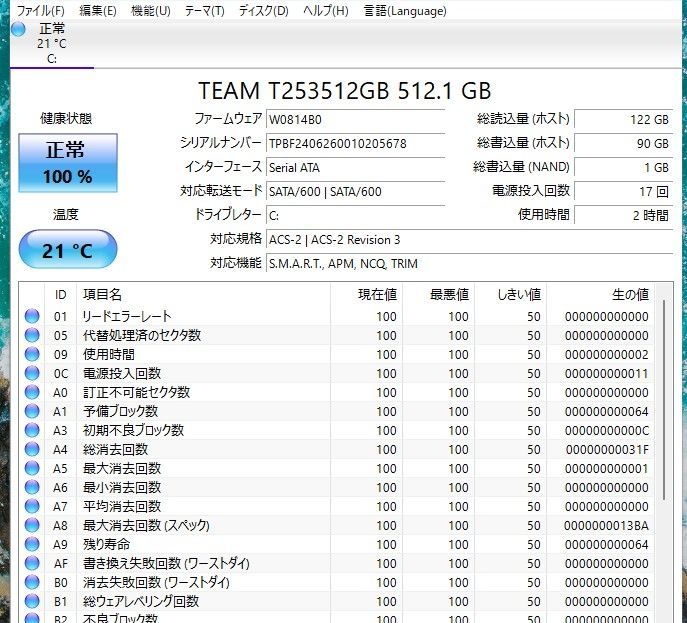The width and height of the screenshot is (687, 623).
Task: Select the 予備ブロック数 attribute row
Action: pyautogui.click(x=336, y=411)
